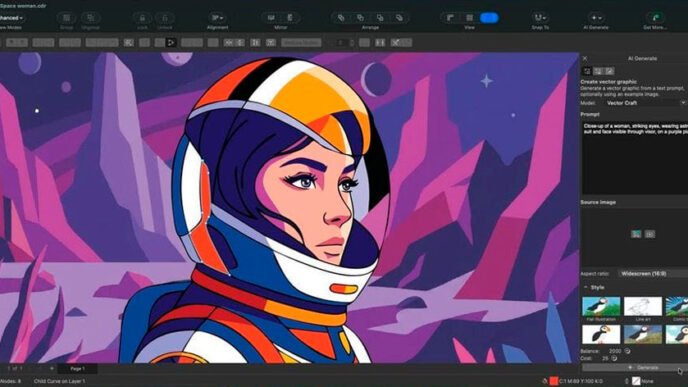Click the red fill color swatch in status bar

point(554,381)
